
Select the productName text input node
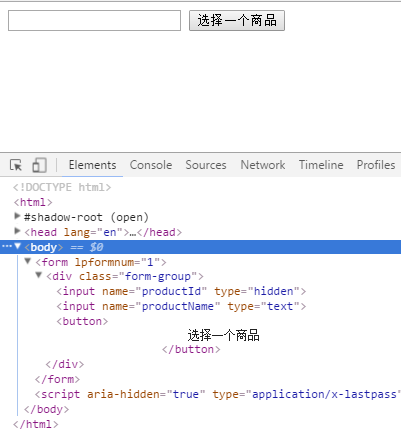pos(181,306)
